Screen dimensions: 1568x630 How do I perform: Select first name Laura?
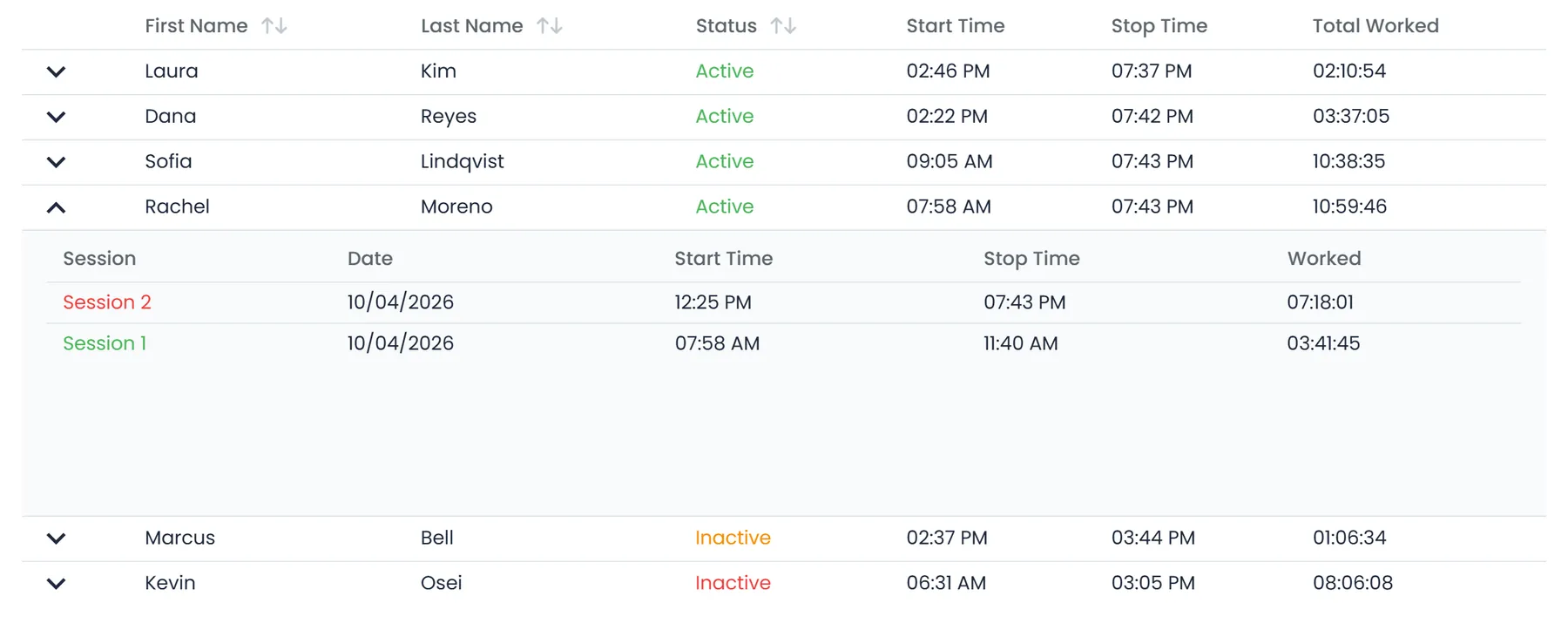[172, 71]
